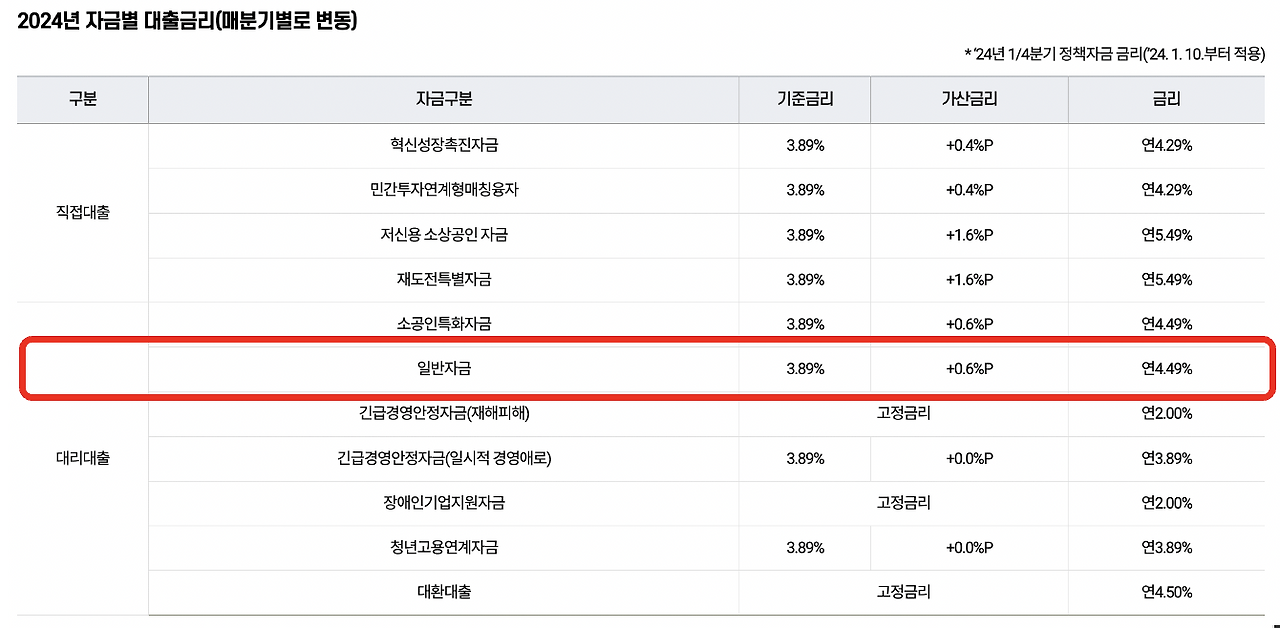1280x628 pixels.
Task: Click the 장애인기업지원자금 entry
Action: pyautogui.click(x=444, y=503)
